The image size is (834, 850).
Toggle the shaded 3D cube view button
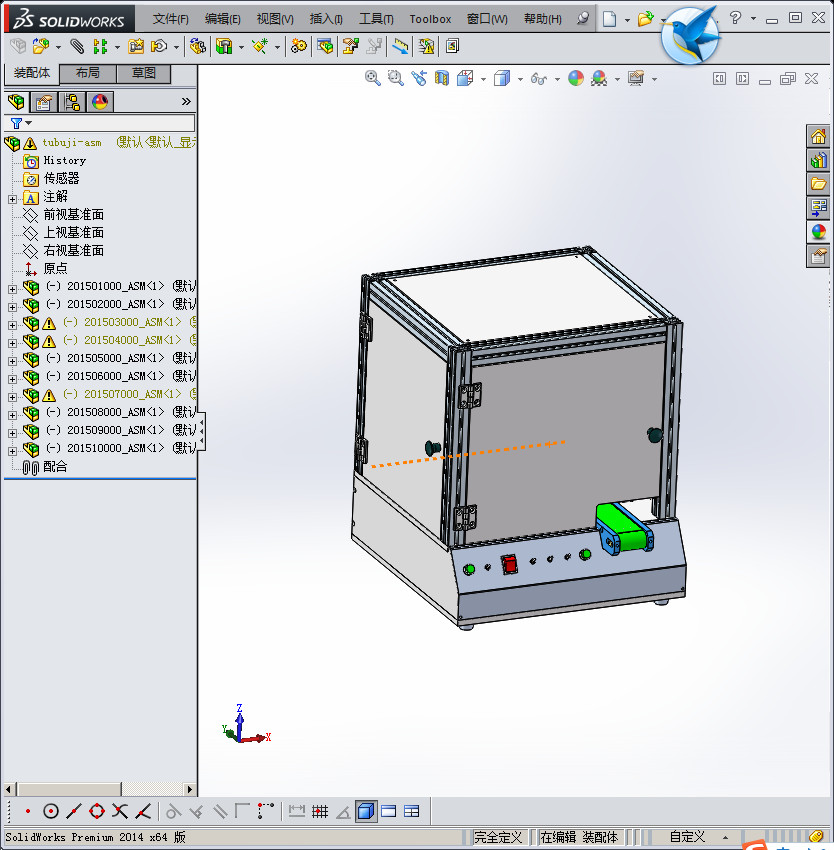(x=366, y=812)
